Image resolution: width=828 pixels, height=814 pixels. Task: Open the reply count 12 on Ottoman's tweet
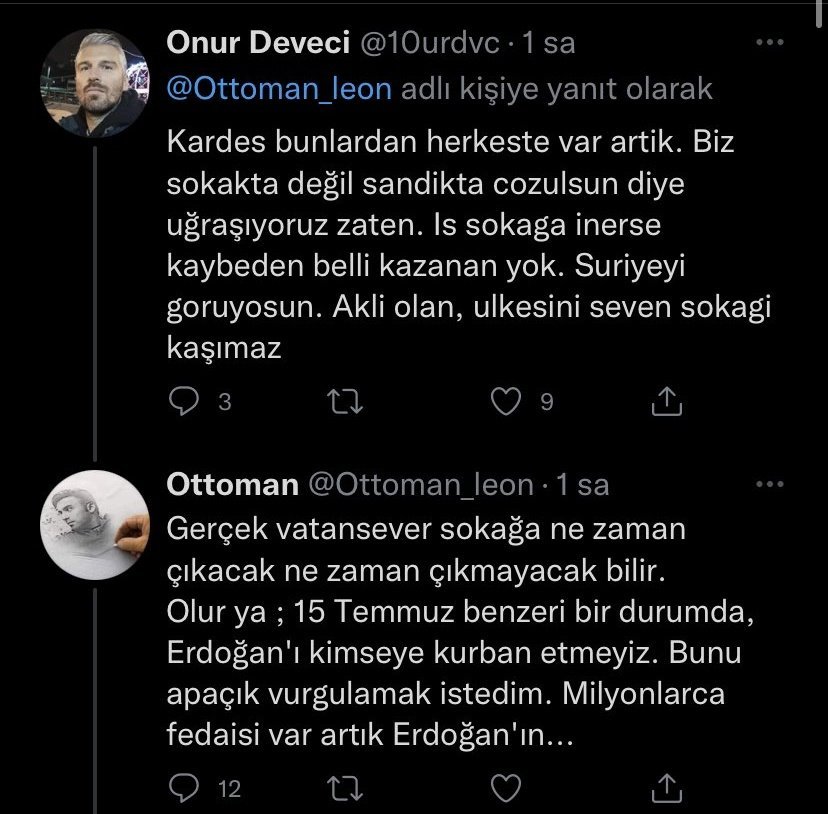[x=229, y=789]
